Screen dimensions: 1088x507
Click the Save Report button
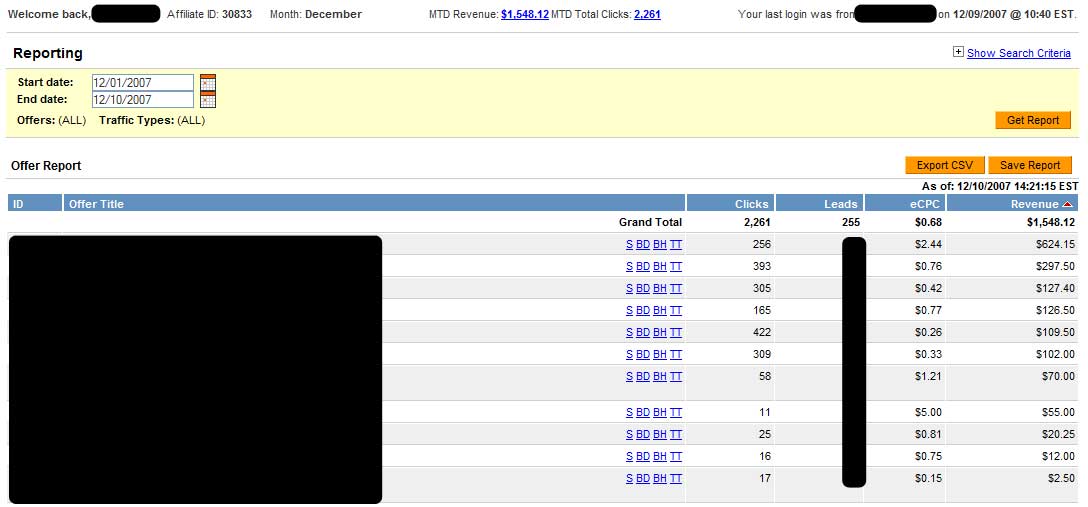pyautogui.click(x=1030, y=165)
